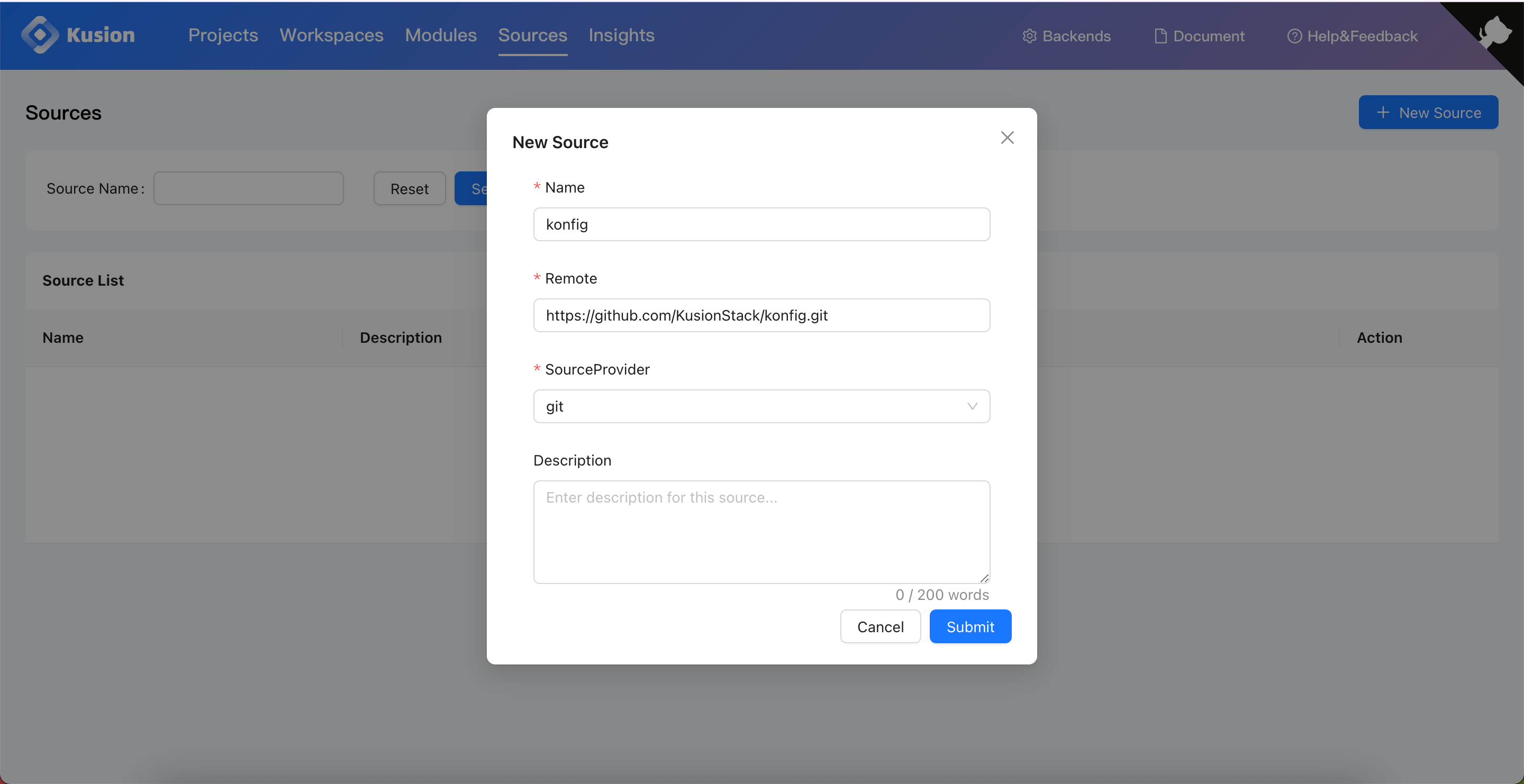Select the konfig name input field
1524x784 pixels.
(762, 224)
